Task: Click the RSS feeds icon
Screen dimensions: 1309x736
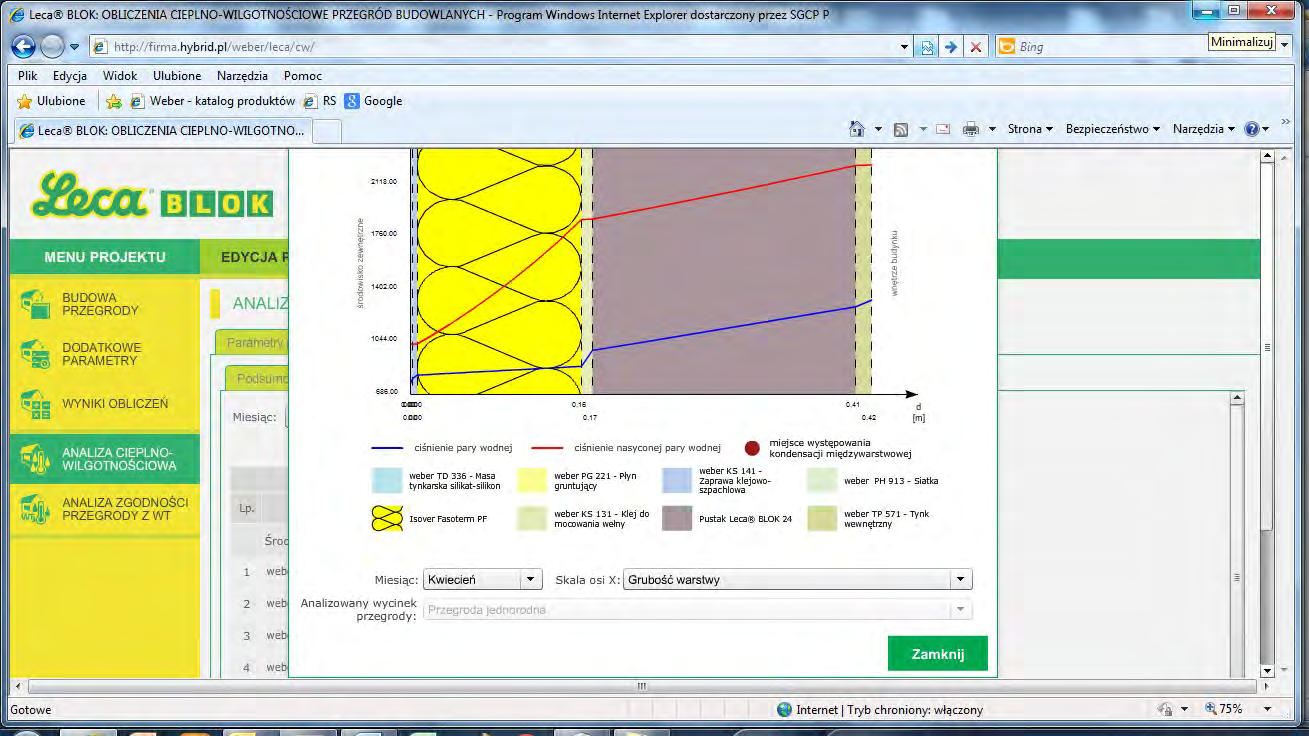Action: tap(901, 129)
